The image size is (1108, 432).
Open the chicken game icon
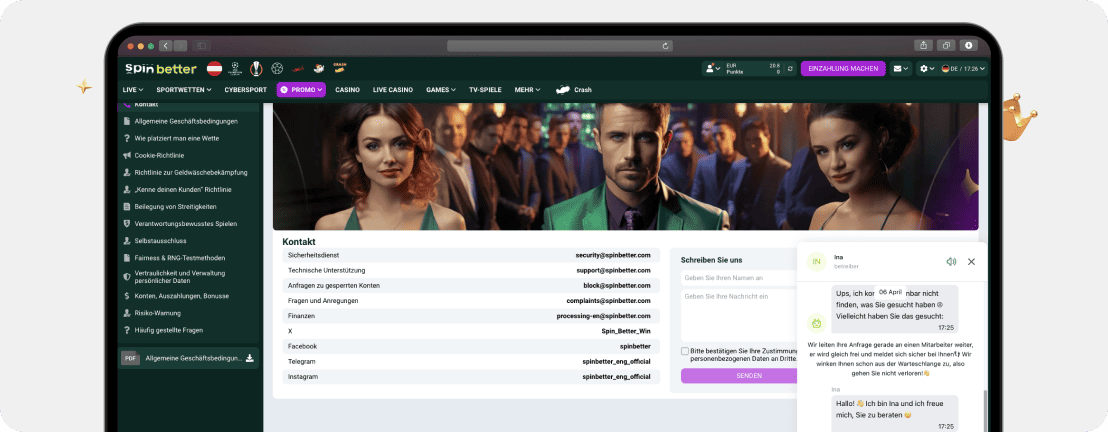pos(319,69)
